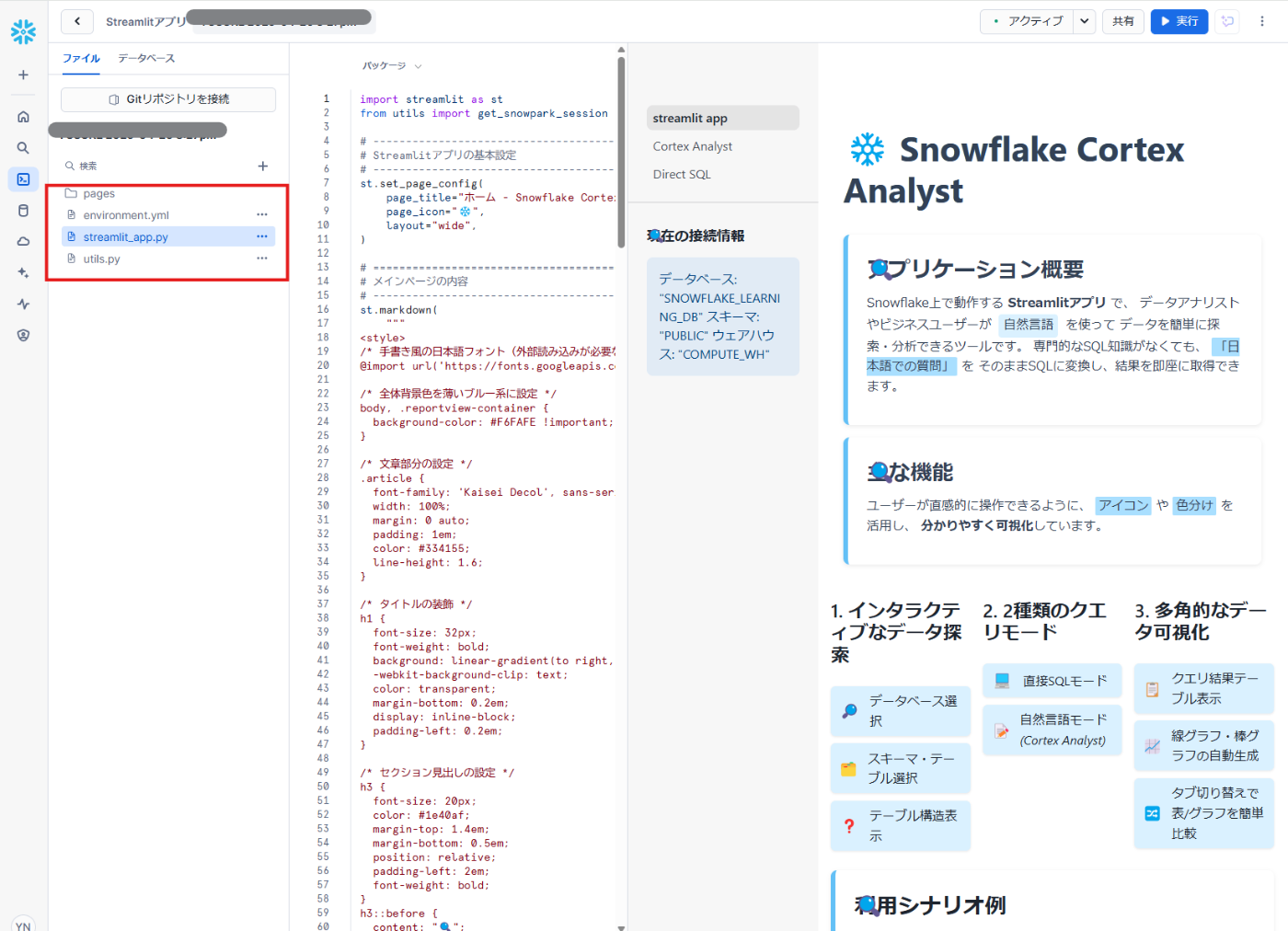The height and width of the screenshot is (931, 1288).
Task: Click scroll-down arrow of the code editor
Action: [x=621, y=926]
